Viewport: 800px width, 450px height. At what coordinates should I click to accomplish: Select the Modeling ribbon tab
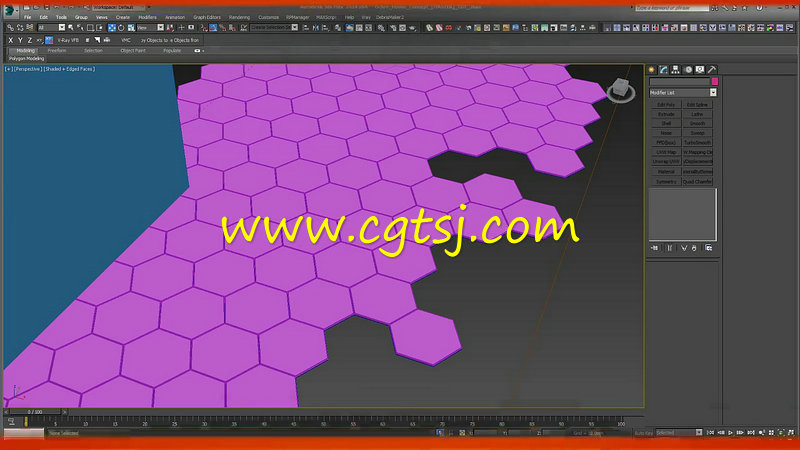[26, 51]
